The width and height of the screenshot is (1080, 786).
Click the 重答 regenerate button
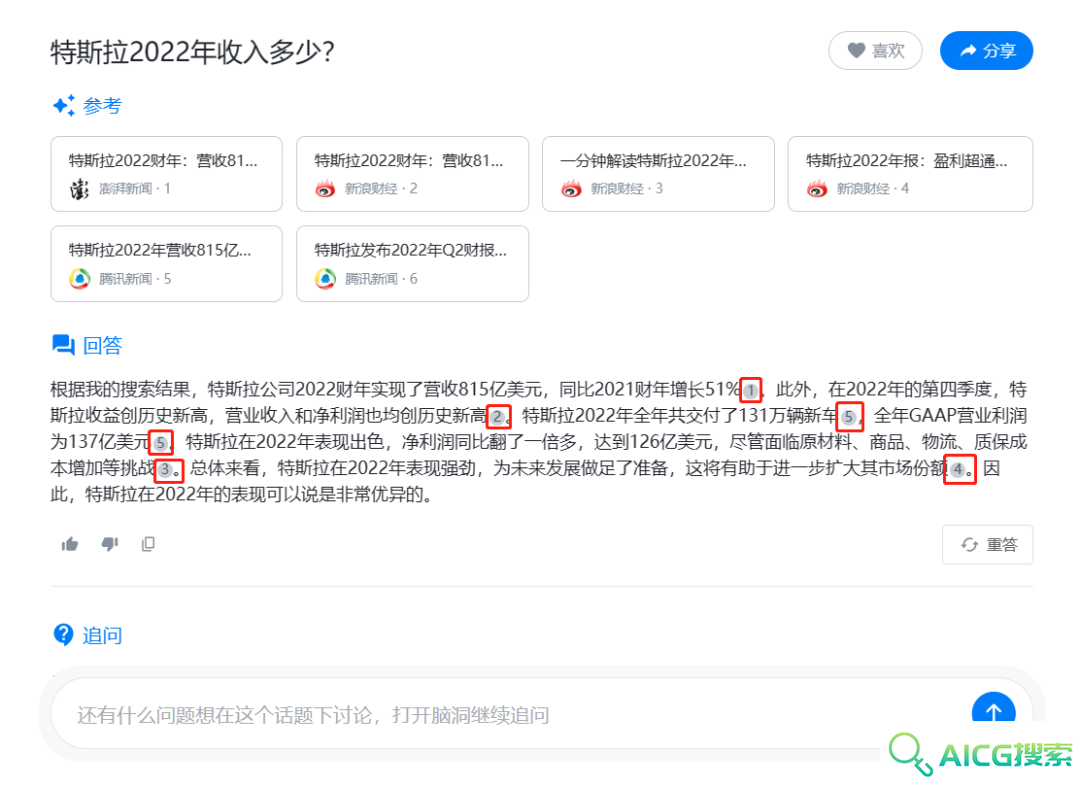(988, 545)
